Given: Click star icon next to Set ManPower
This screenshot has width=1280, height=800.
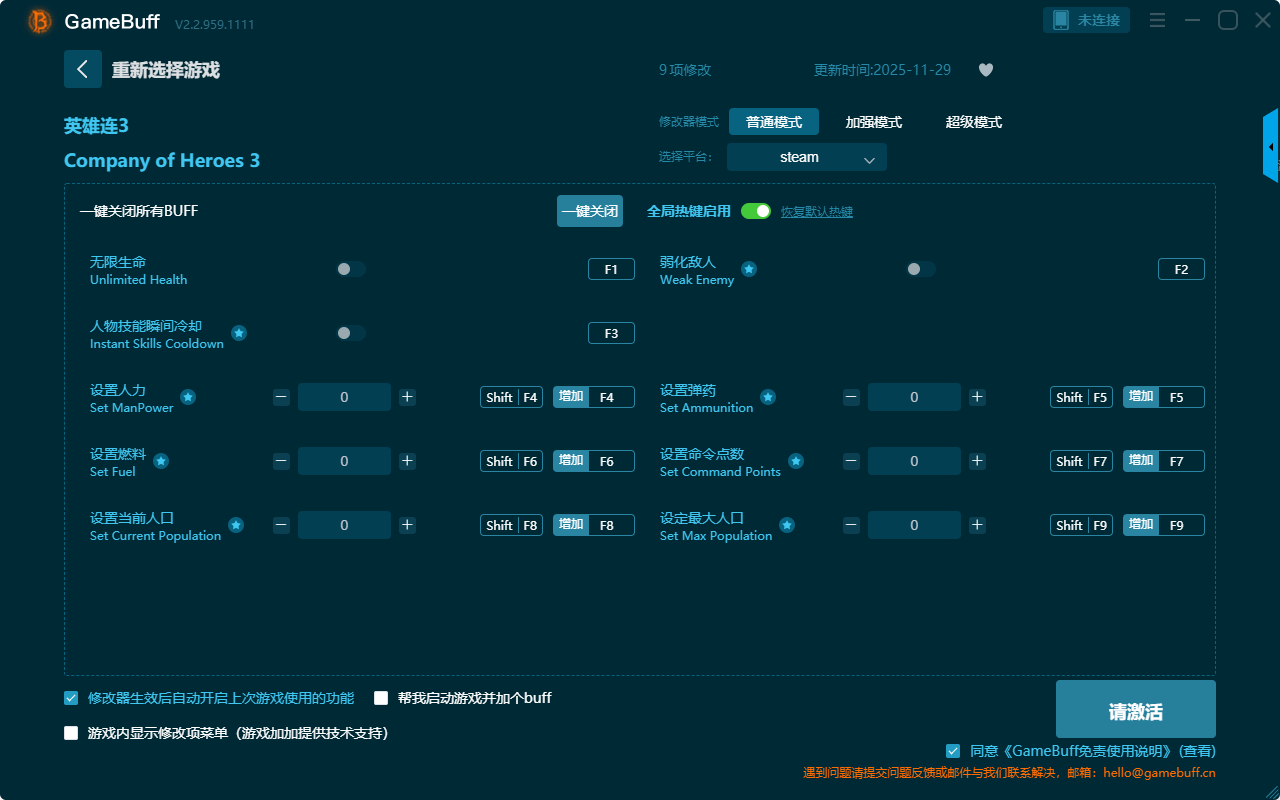Looking at the screenshot, I should click(x=188, y=397).
